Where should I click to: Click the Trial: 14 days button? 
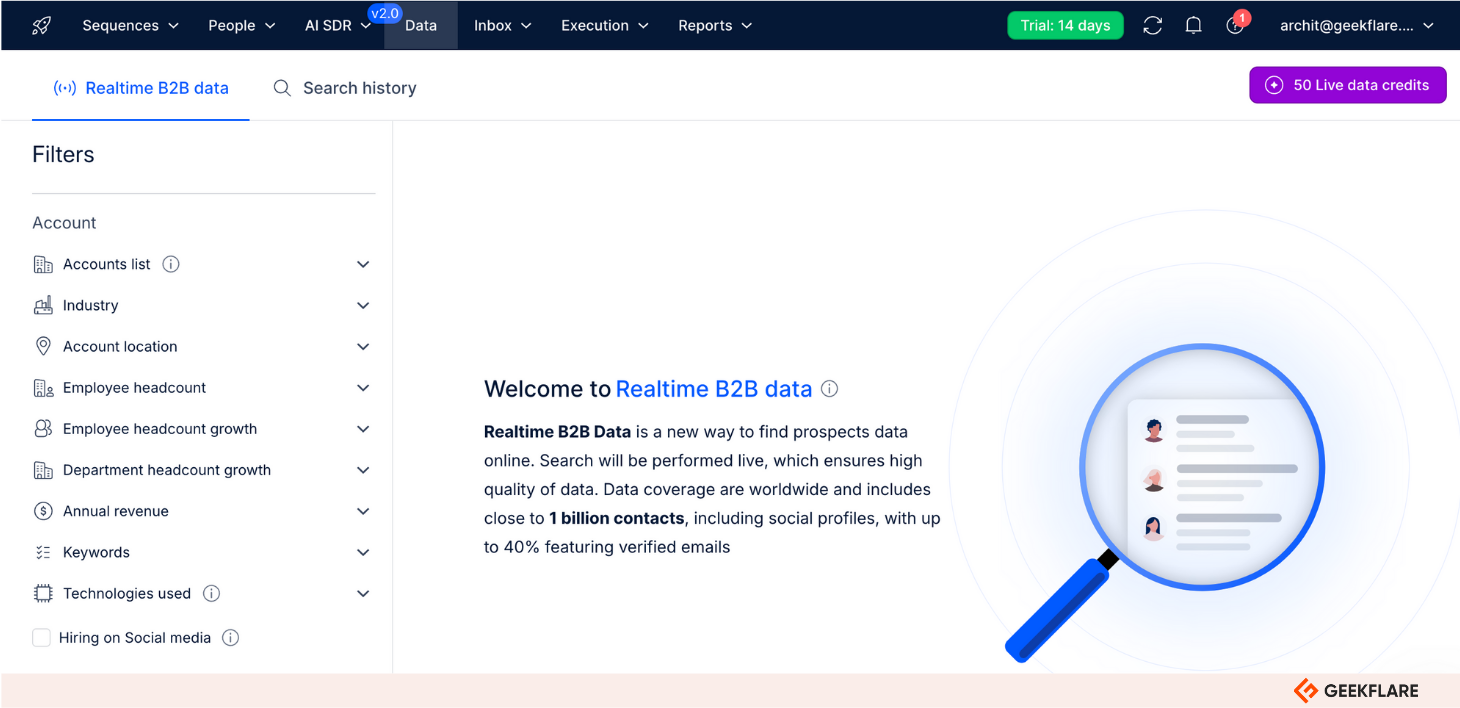pyautogui.click(x=1065, y=26)
